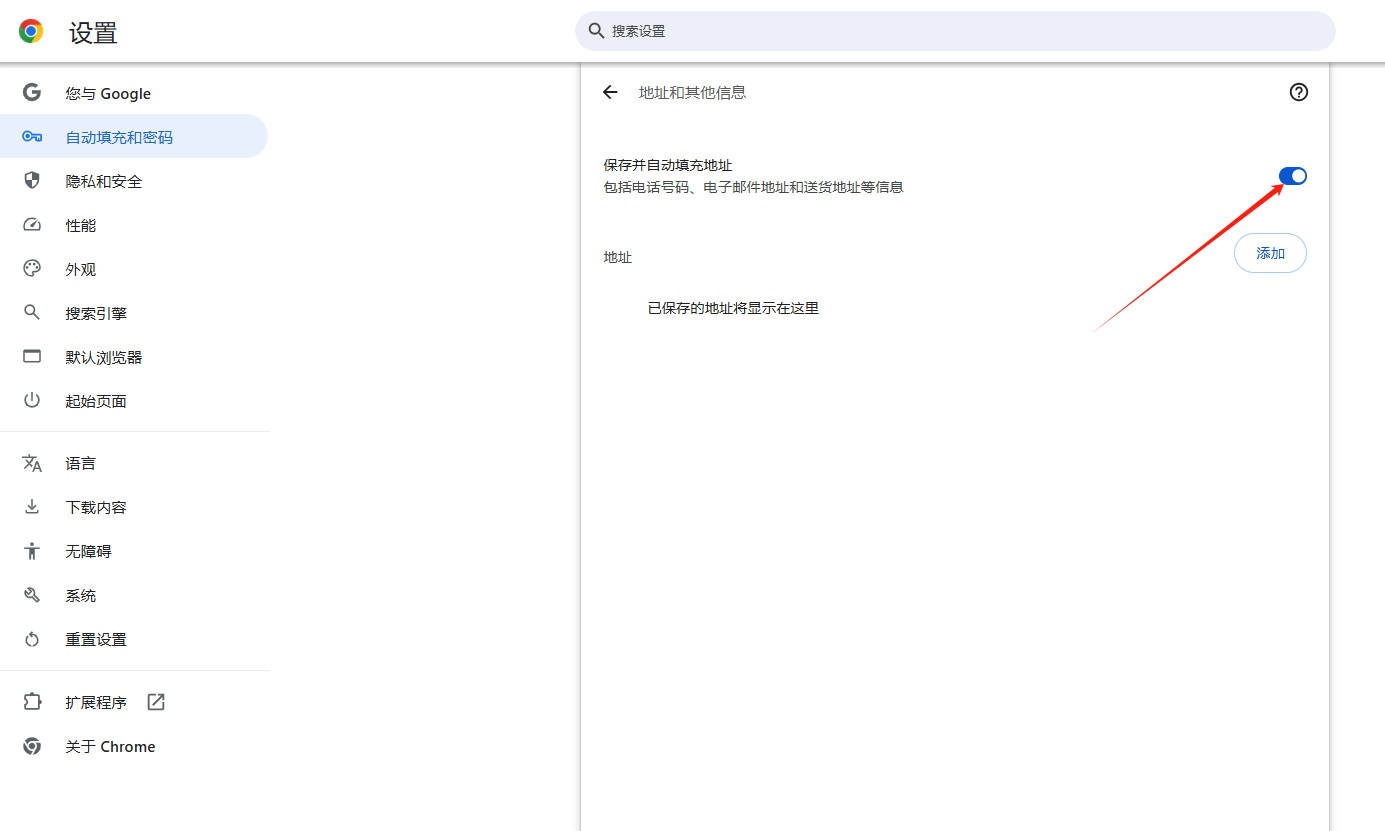
Task: Click the Google G icon in sidebar
Action: tap(32, 93)
